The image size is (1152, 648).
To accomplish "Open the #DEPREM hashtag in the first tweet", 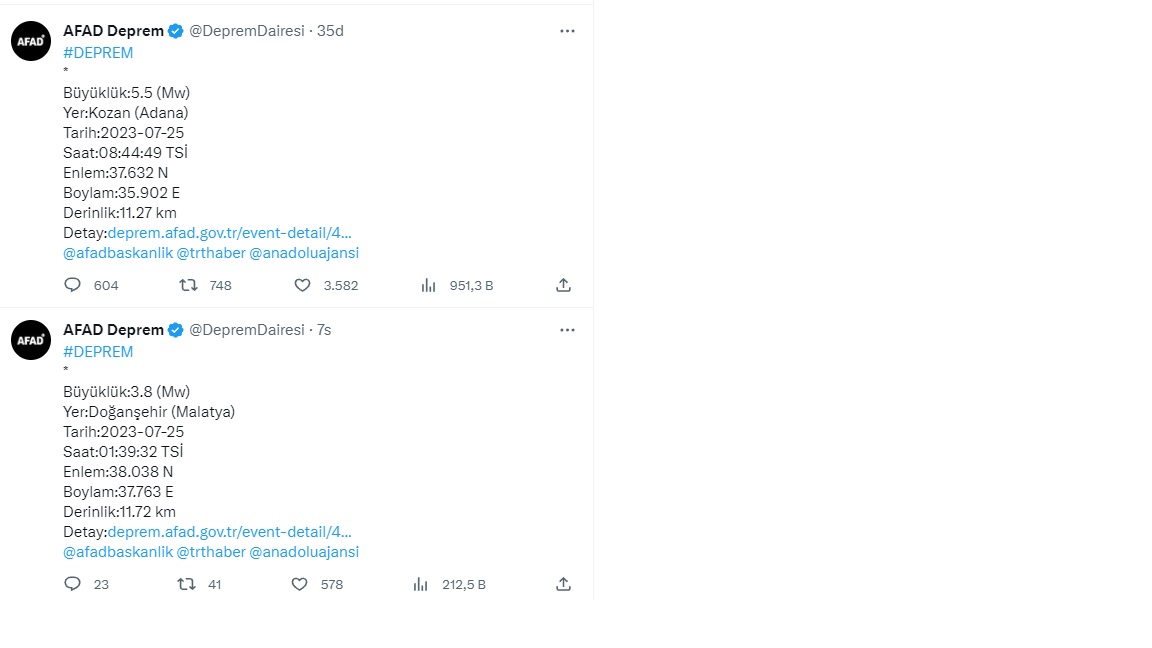I will [x=98, y=53].
